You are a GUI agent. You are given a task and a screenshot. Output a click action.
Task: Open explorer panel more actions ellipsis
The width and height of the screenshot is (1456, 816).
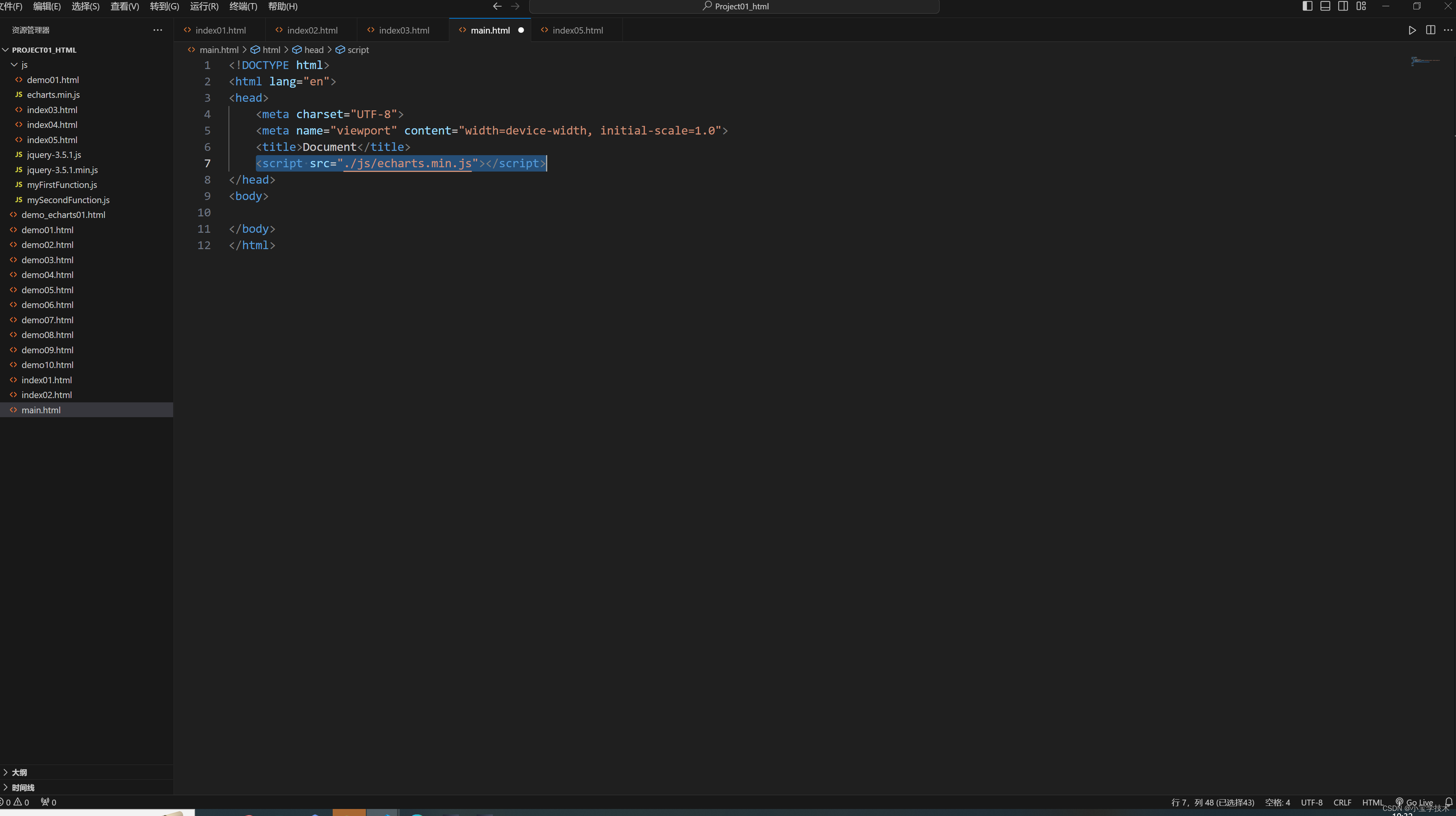tap(157, 30)
